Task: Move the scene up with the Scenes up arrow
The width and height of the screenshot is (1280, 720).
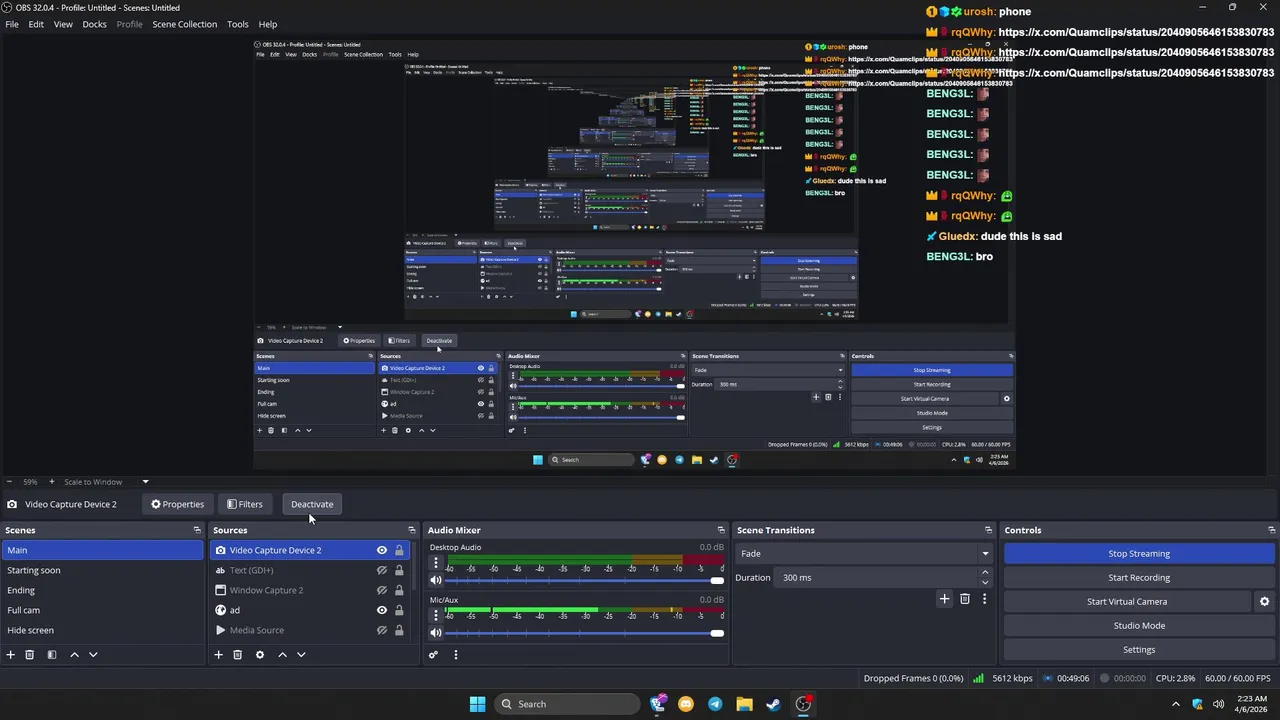Action: point(74,655)
